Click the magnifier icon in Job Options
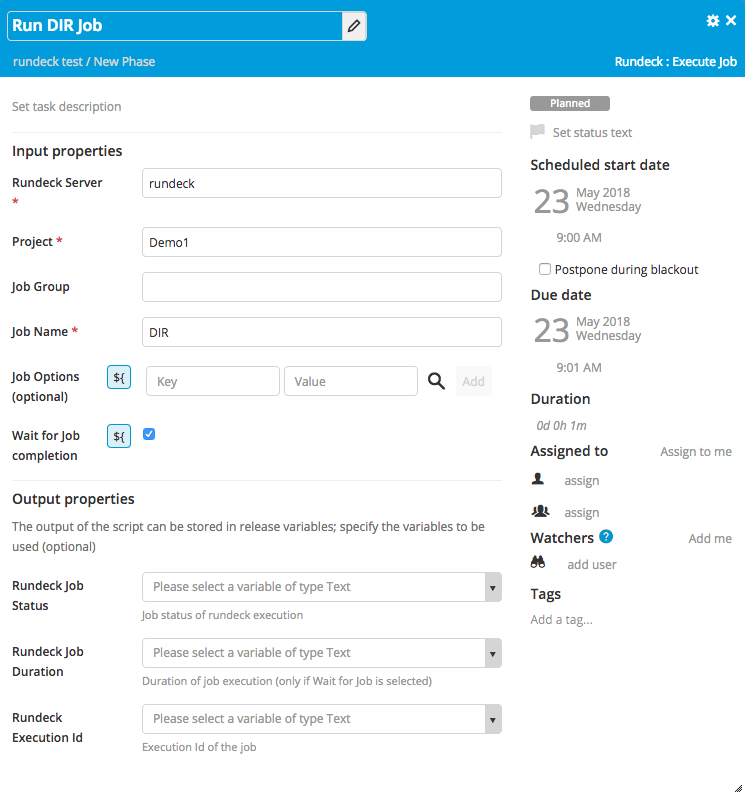The width and height of the screenshot is (745, 795). [x=436, y=381]
